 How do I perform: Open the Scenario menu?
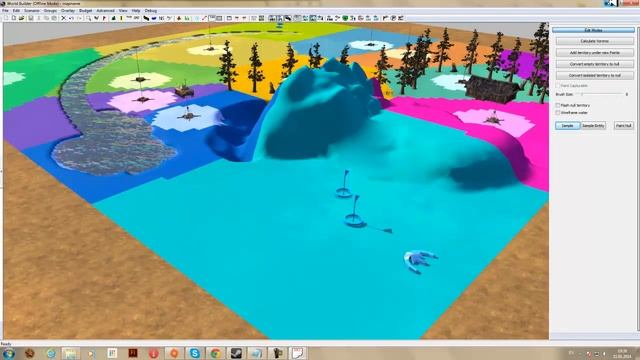(x=32, y=11)
